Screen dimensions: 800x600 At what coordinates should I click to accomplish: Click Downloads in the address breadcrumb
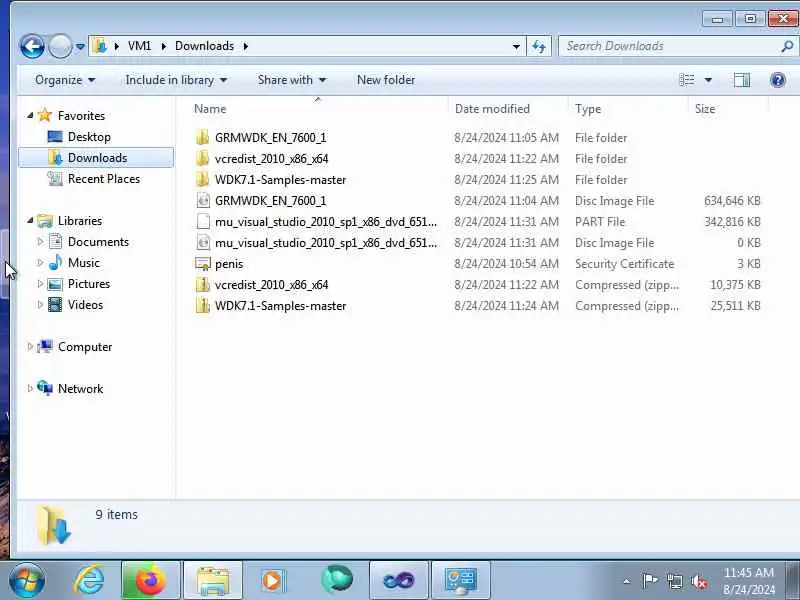tap(204, 46)
